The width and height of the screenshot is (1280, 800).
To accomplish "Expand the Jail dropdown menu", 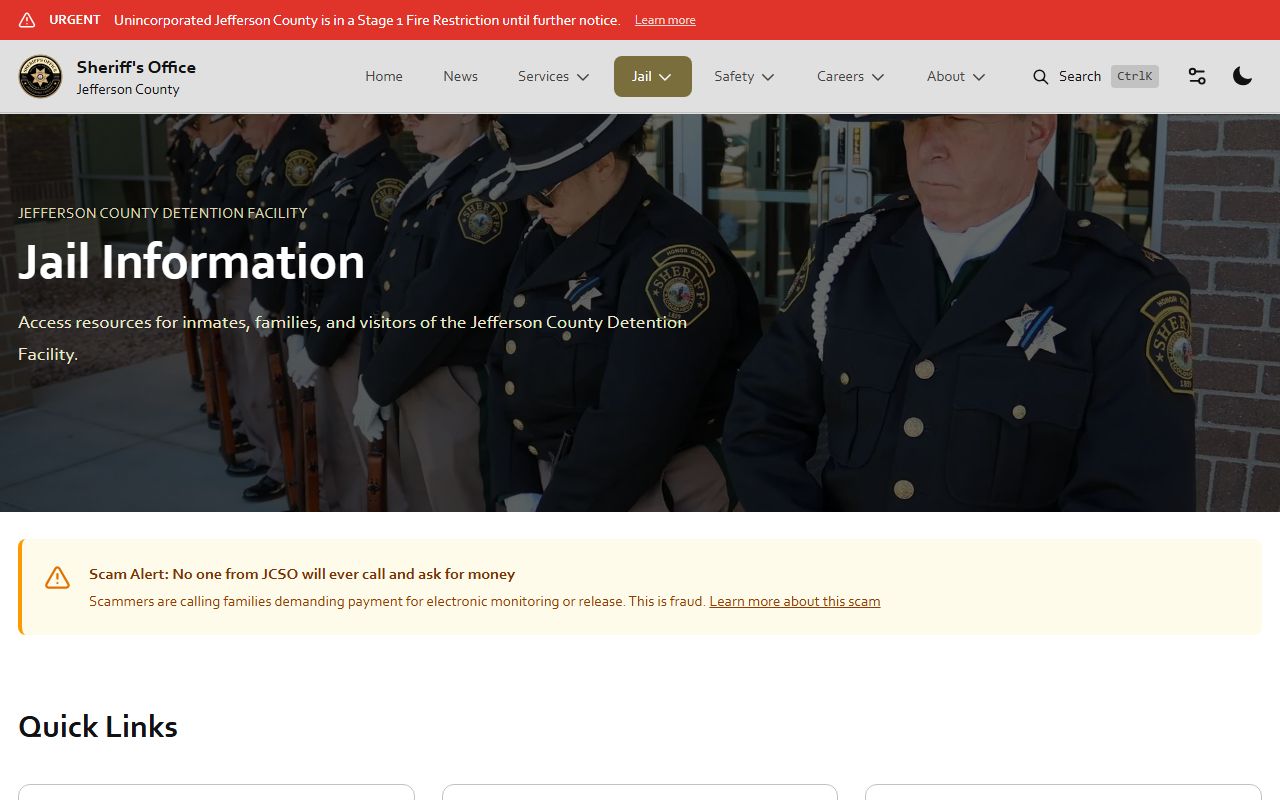I will click(653, 77).
